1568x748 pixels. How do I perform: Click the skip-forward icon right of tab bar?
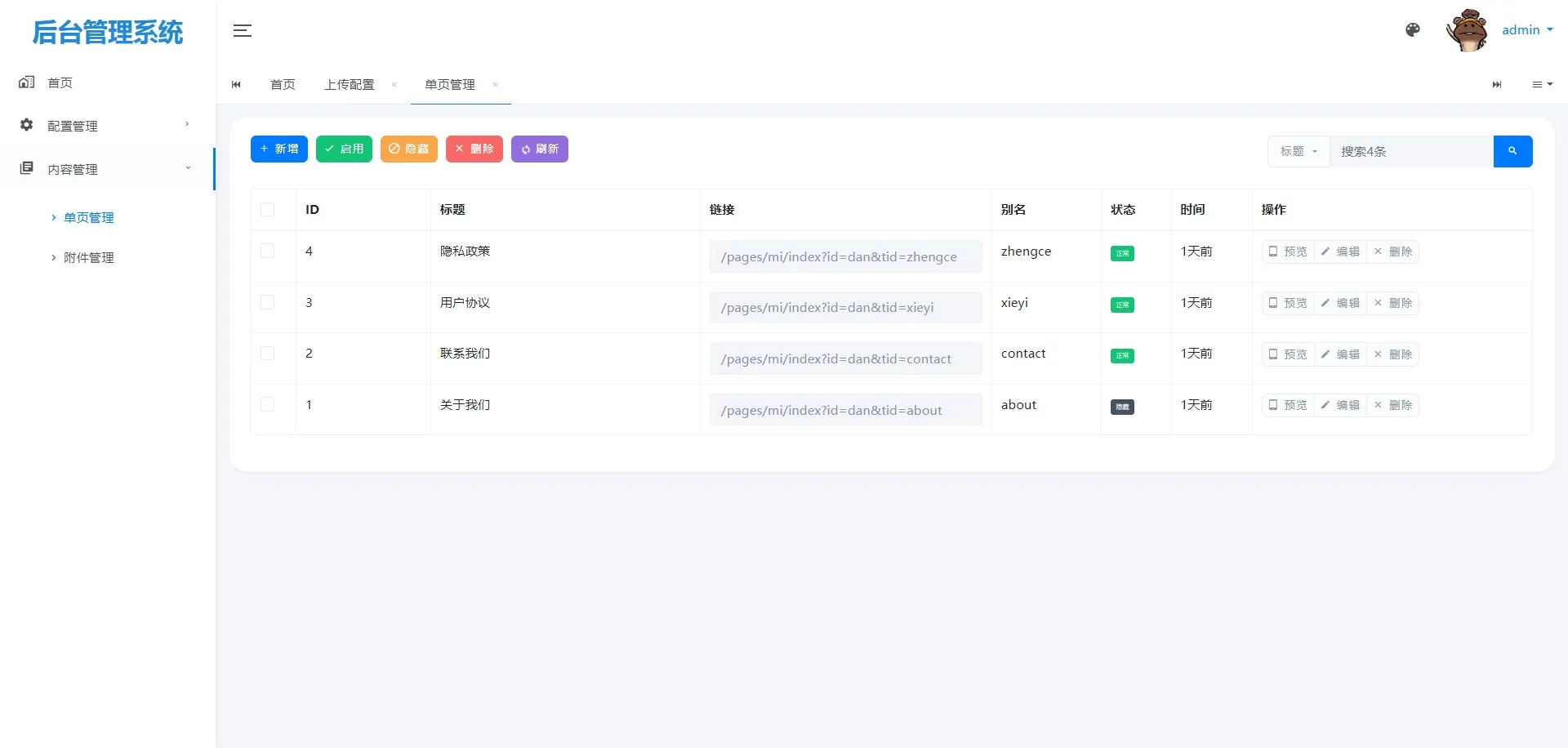click(x=1497, y=84)
